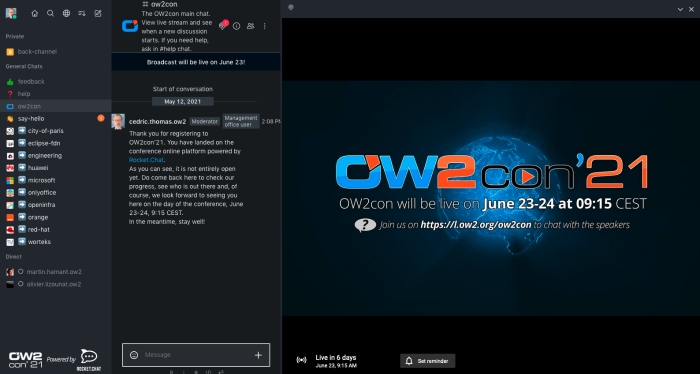The width and height of the screenshot is (700, 374).
Task: Open direct chat with martin.hamant.ow2
Action: (55, 272)
